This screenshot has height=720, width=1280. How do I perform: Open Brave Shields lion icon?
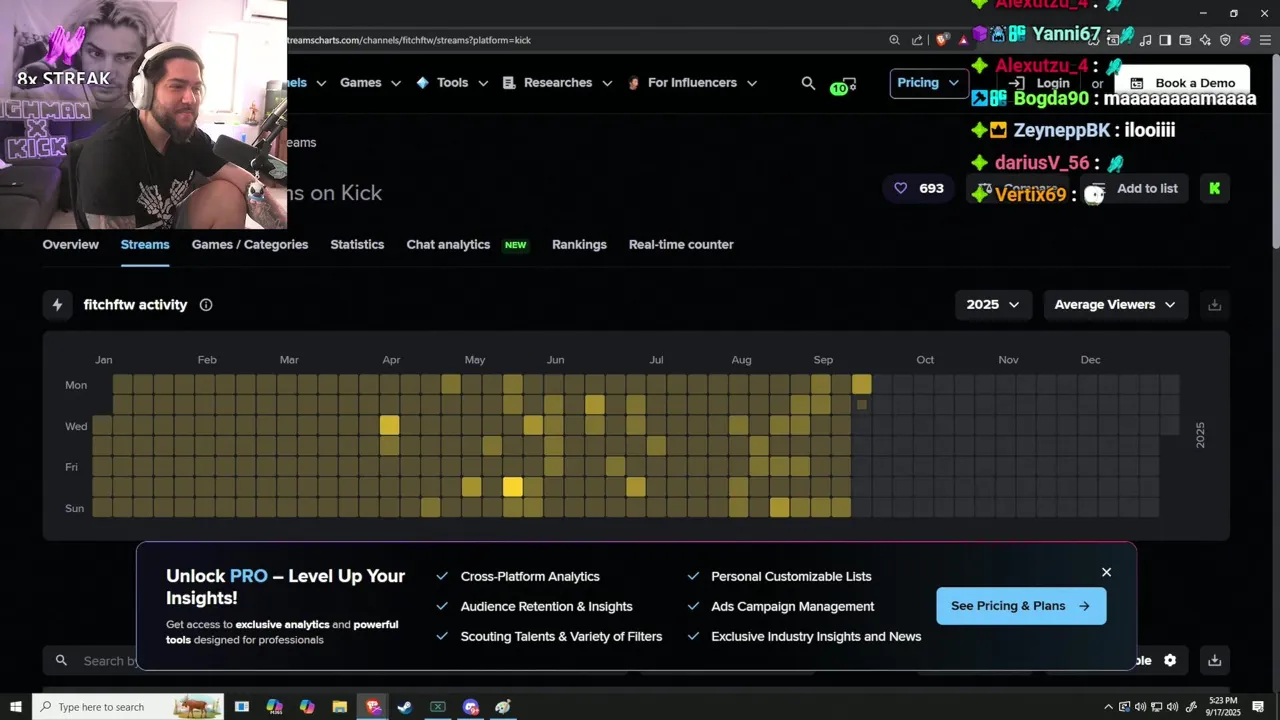942,40
